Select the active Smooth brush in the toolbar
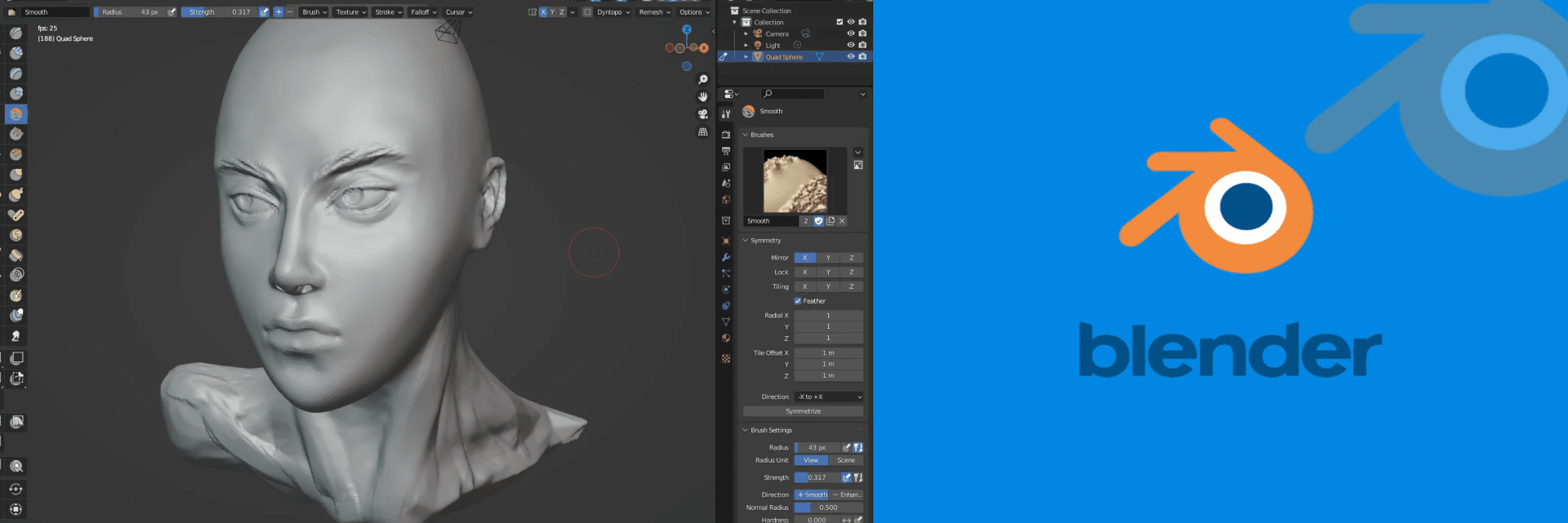Screen dimensions: 1568x523 pyautogui.click(x=16, y=114)
